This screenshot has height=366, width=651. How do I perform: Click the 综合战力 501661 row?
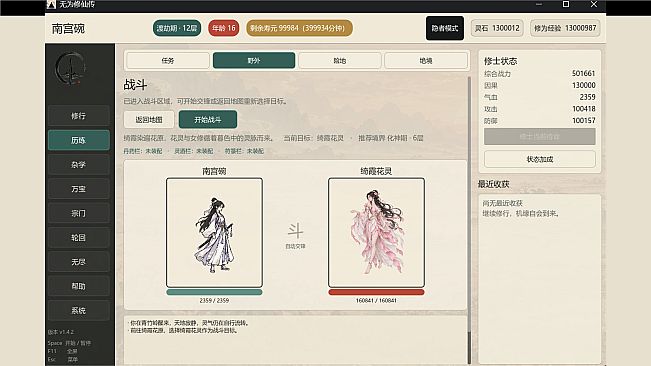[x=540, y=73]
